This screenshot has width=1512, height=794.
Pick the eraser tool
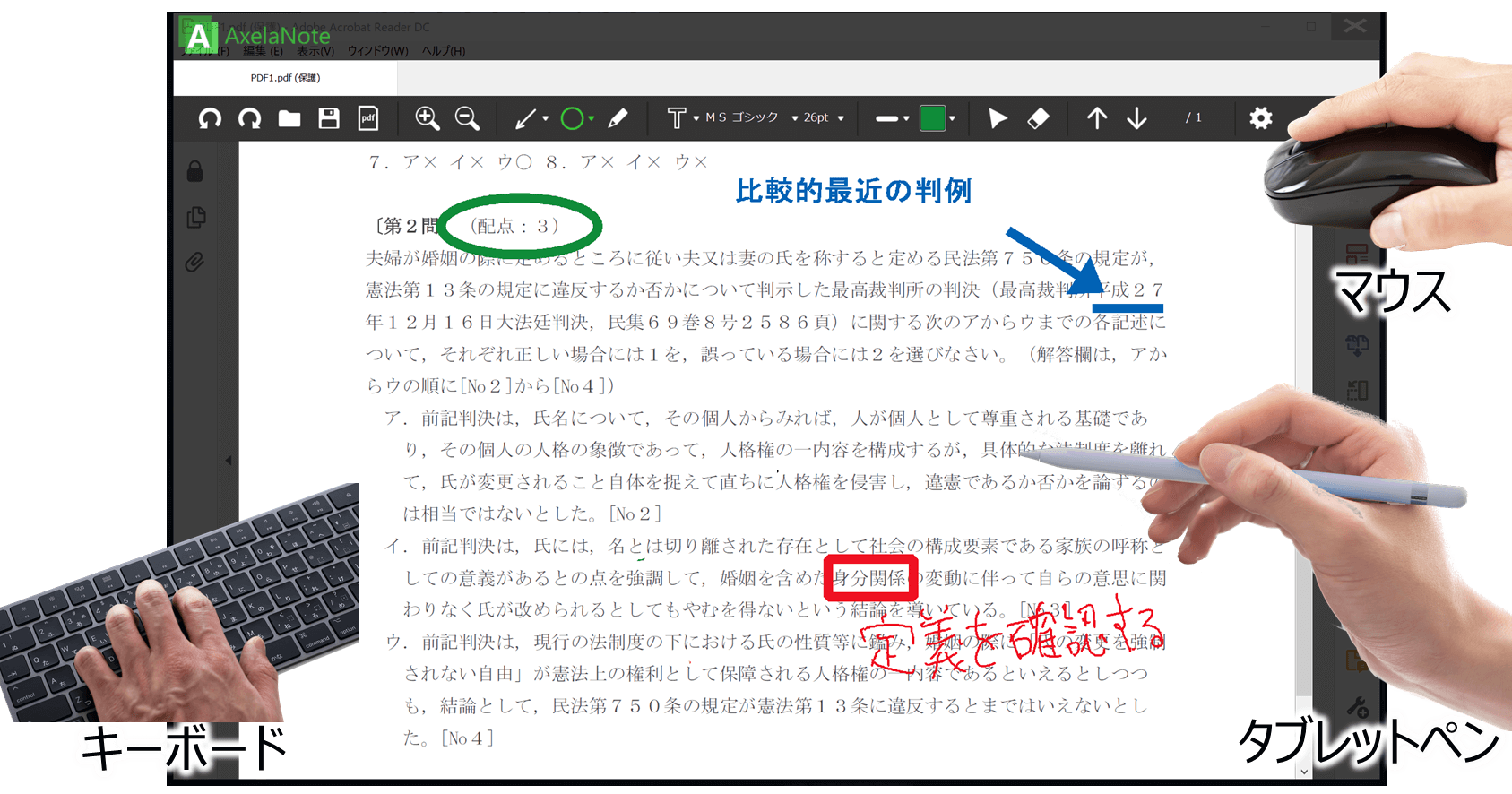click(1038, 118)
